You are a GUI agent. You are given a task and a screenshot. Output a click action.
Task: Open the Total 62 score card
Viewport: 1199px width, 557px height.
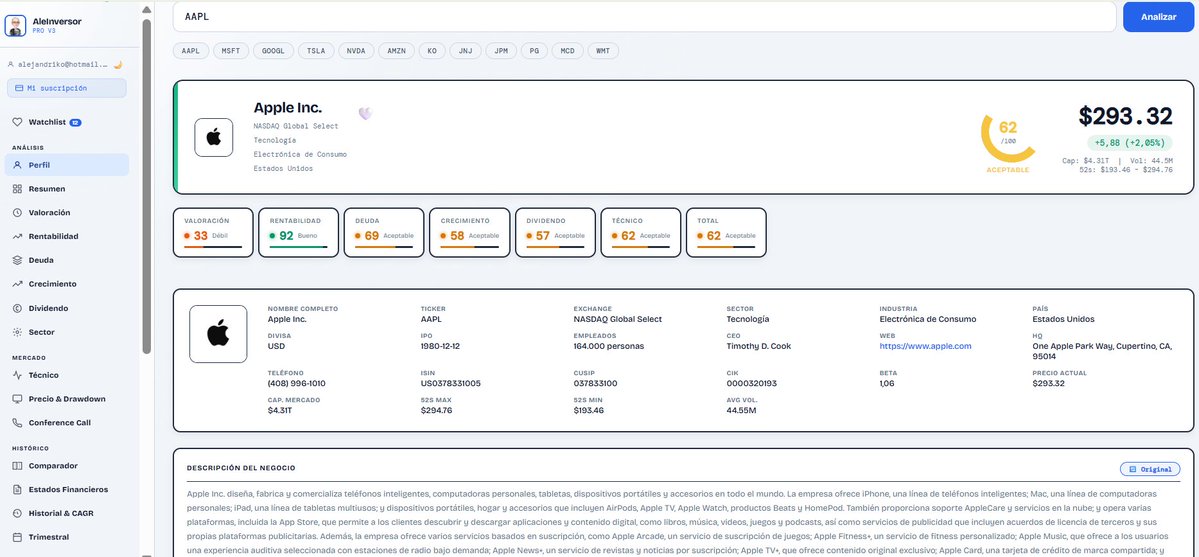726,232
